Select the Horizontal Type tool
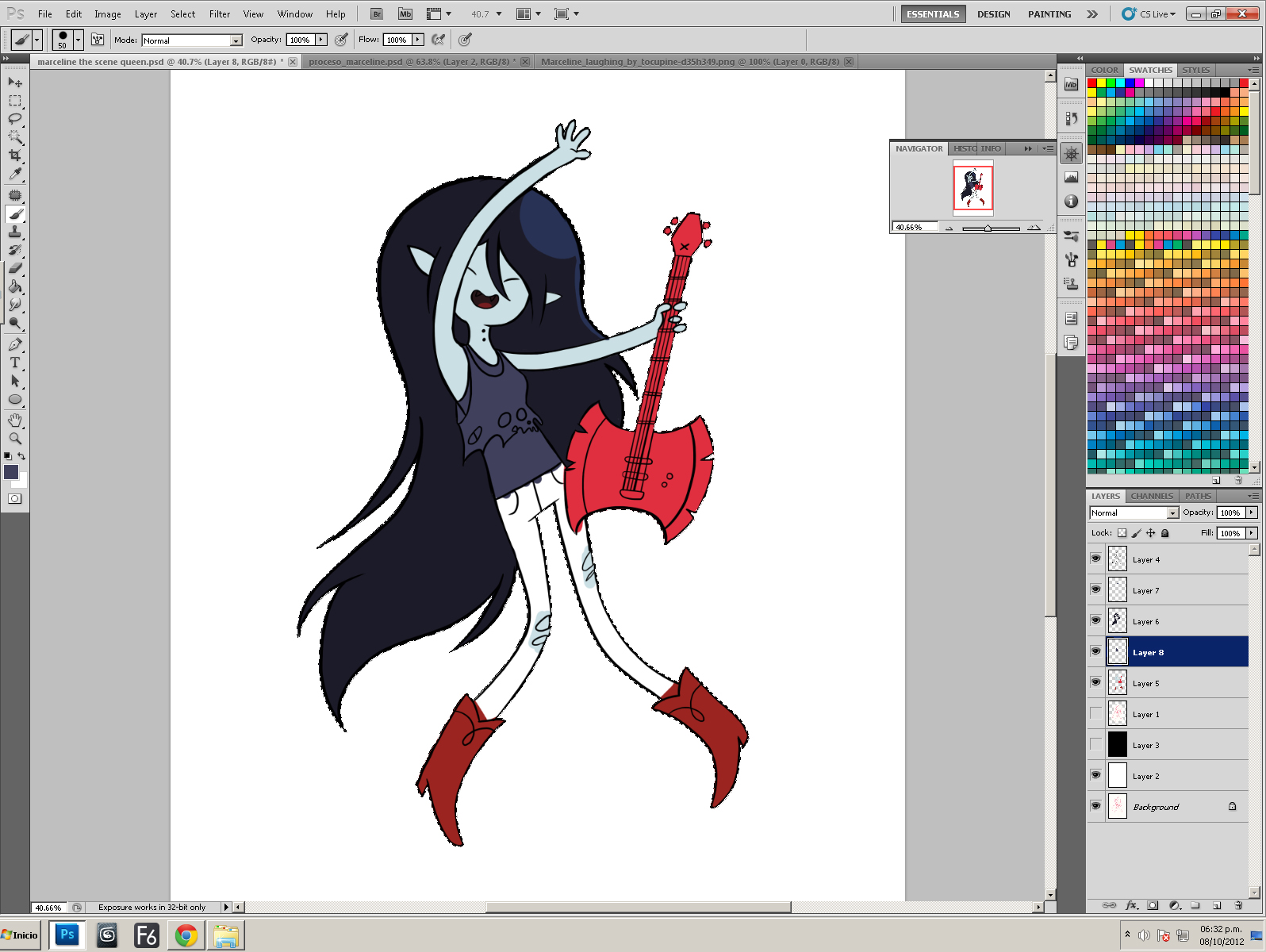Screen dimensions: 1266x952 click(15, 363)
